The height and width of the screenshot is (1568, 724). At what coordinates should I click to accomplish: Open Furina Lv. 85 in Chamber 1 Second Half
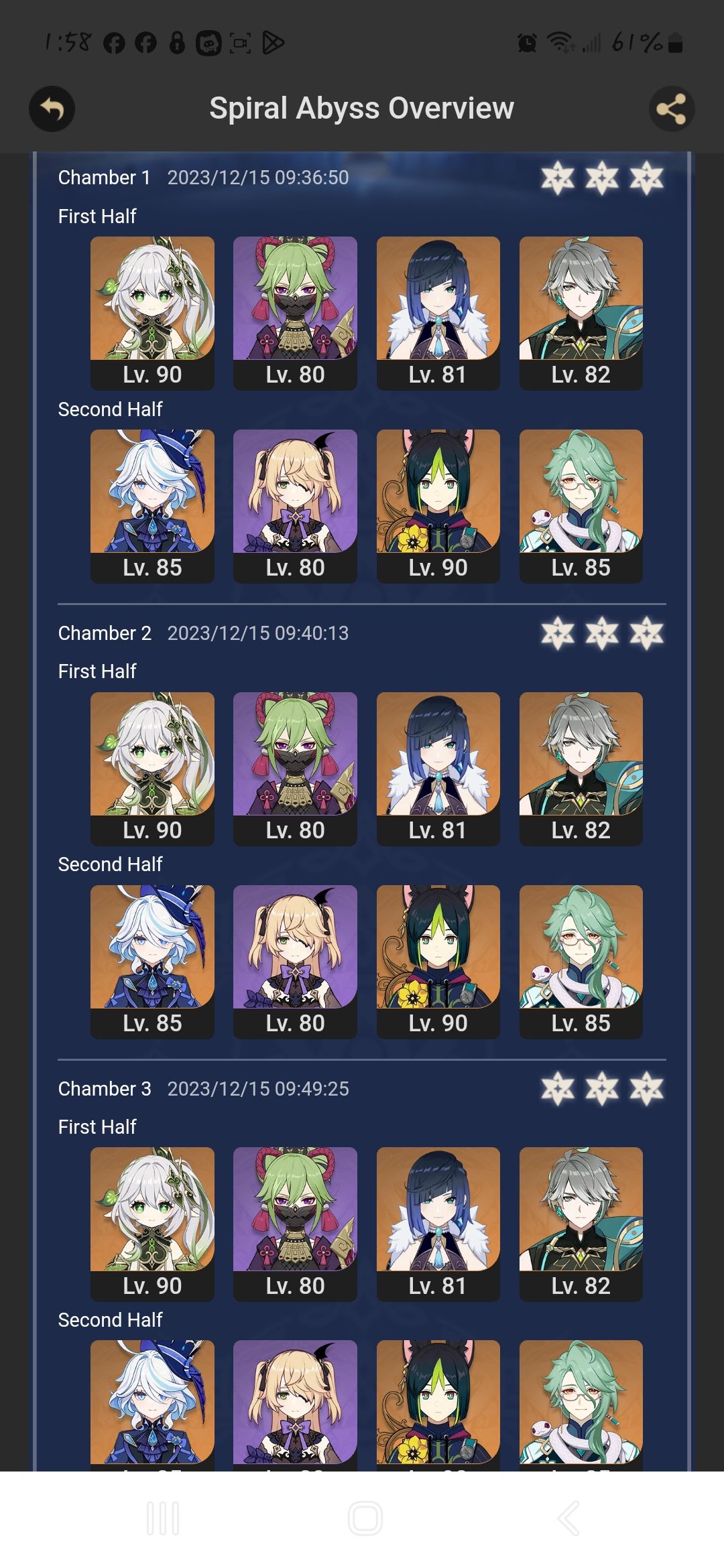pos(152,506)
